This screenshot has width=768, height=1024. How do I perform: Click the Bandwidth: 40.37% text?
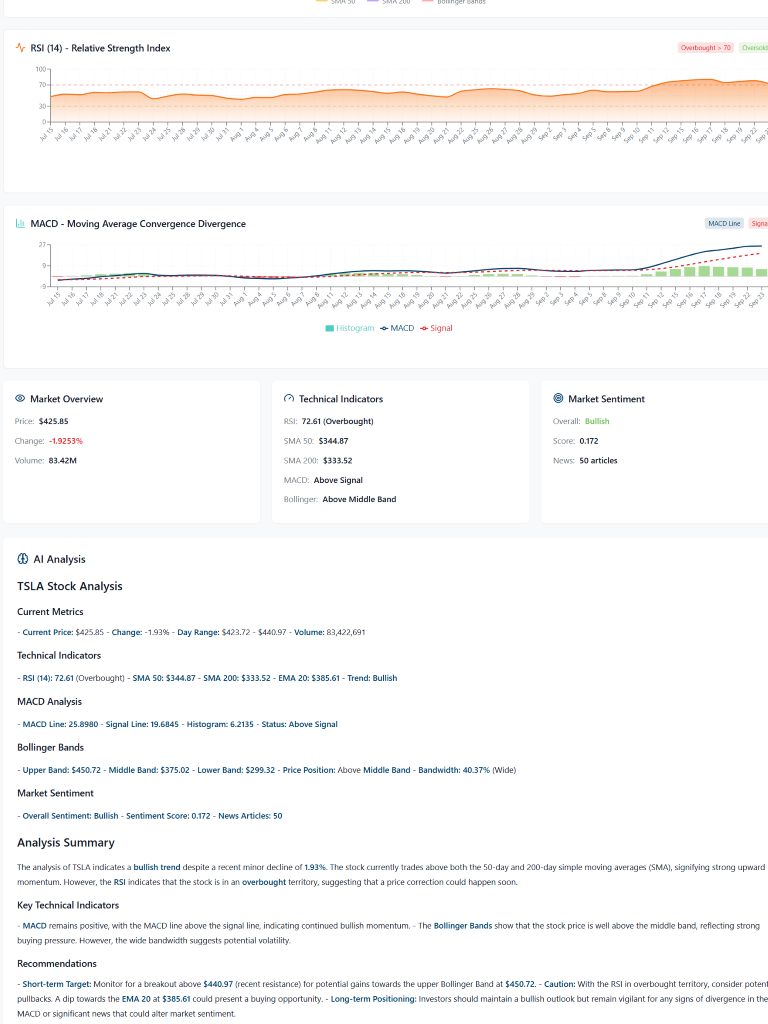tap(454, 770)
